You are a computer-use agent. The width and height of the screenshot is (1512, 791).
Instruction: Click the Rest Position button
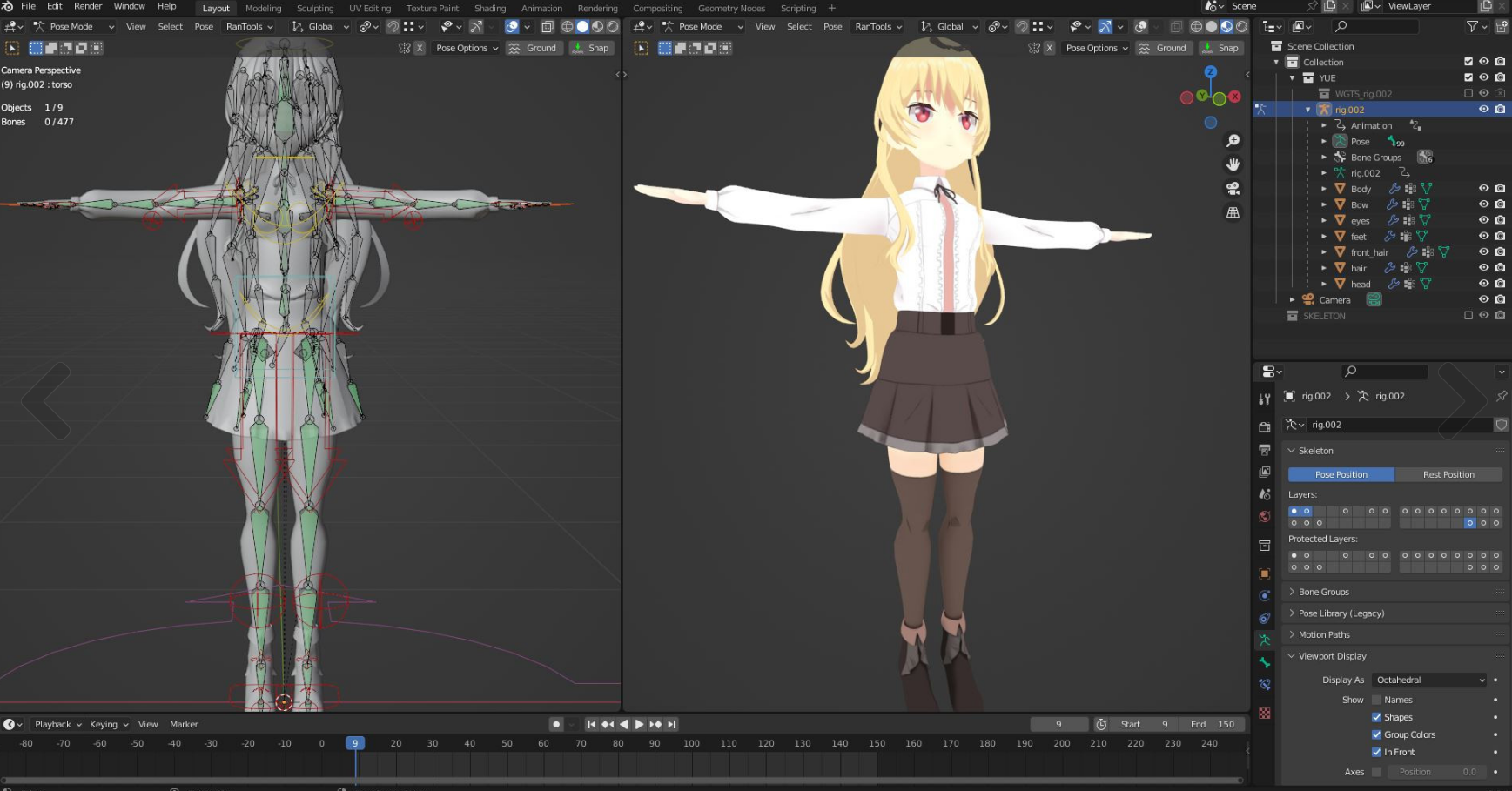[x=1448, y=474]
